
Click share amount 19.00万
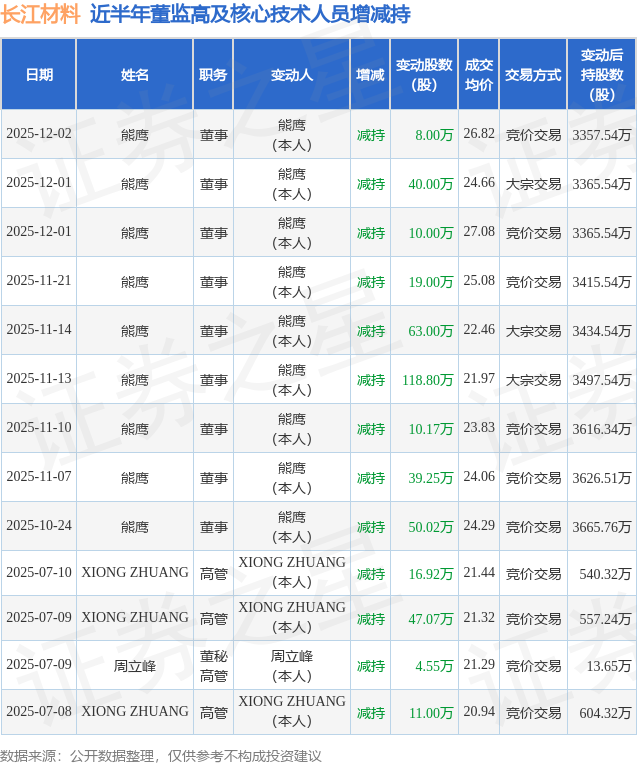tap(431, 282)
